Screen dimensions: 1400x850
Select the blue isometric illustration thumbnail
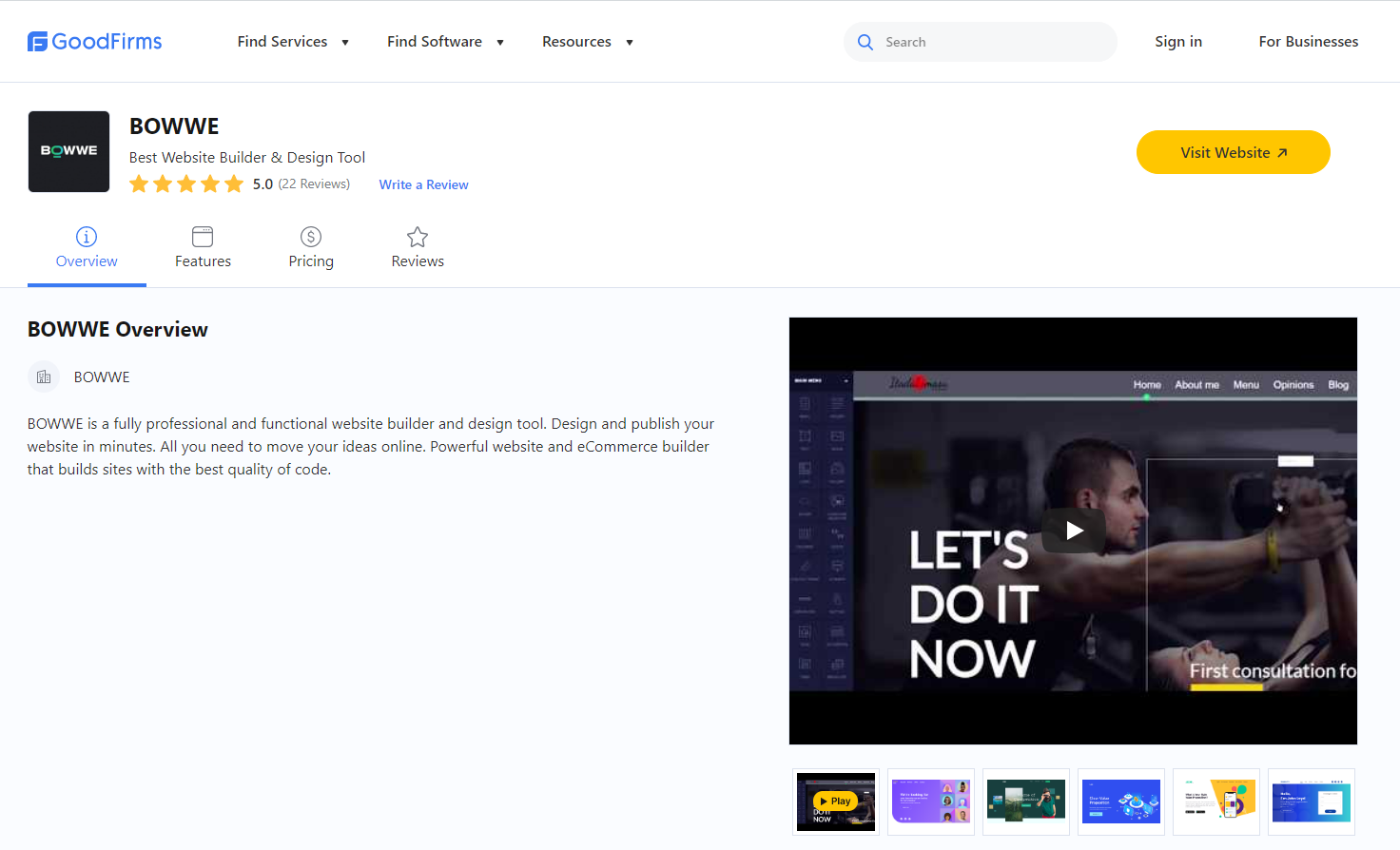click(x=1121, y=802)
